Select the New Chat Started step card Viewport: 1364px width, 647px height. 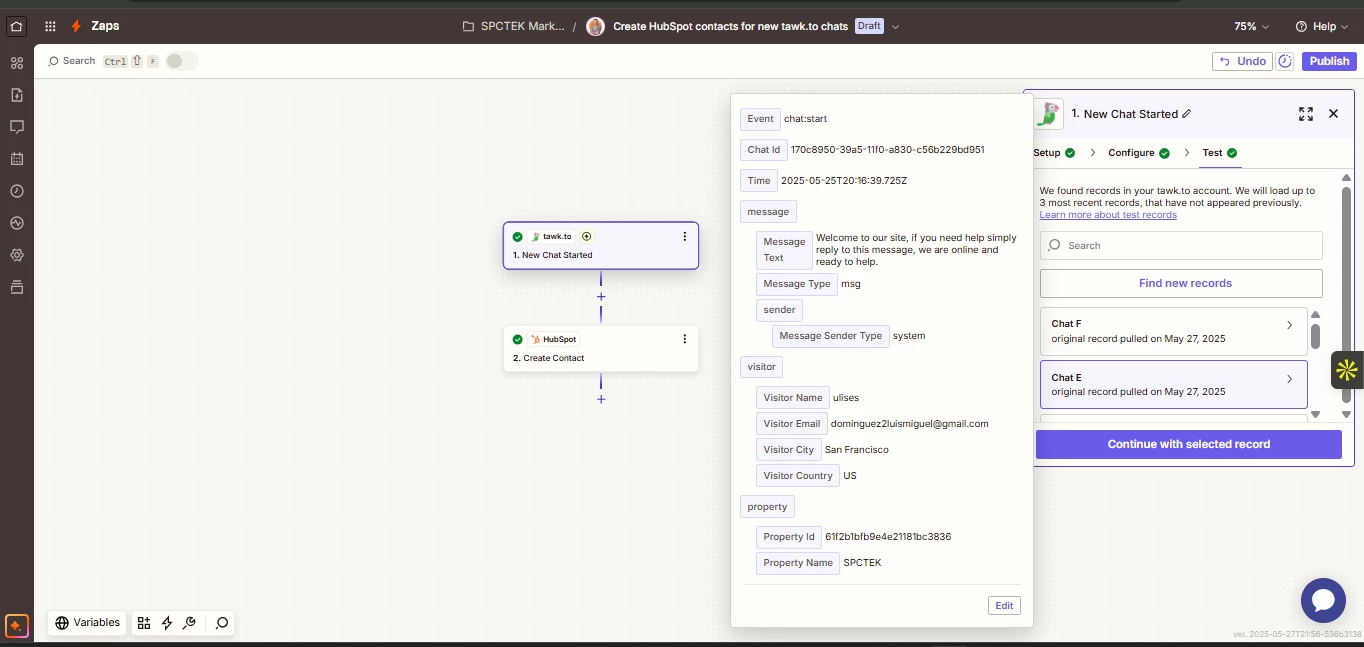tap(601, 245)
